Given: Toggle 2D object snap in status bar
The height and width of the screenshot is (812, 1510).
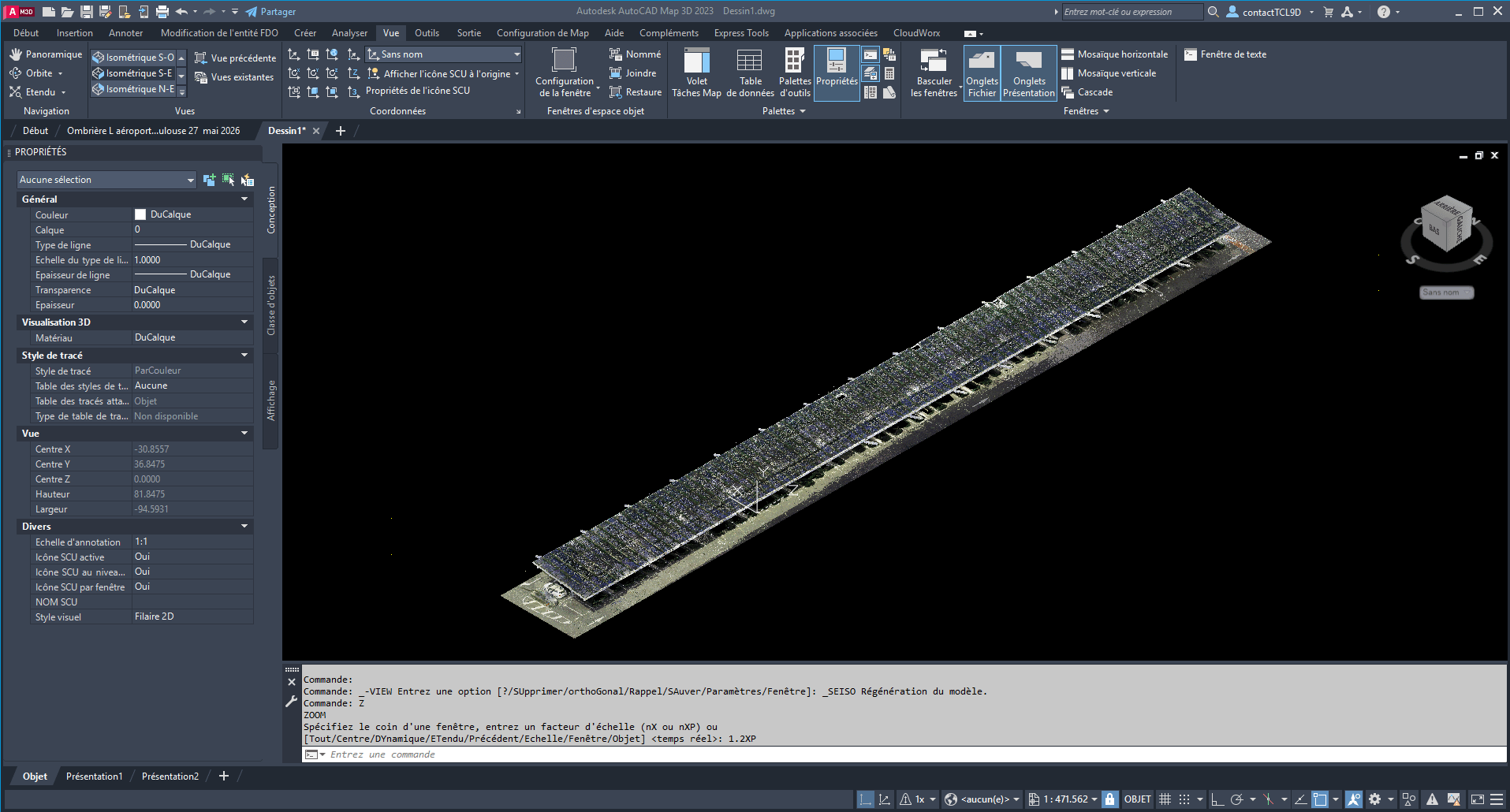Looking at the screenshot, I should pos(1321,799).
